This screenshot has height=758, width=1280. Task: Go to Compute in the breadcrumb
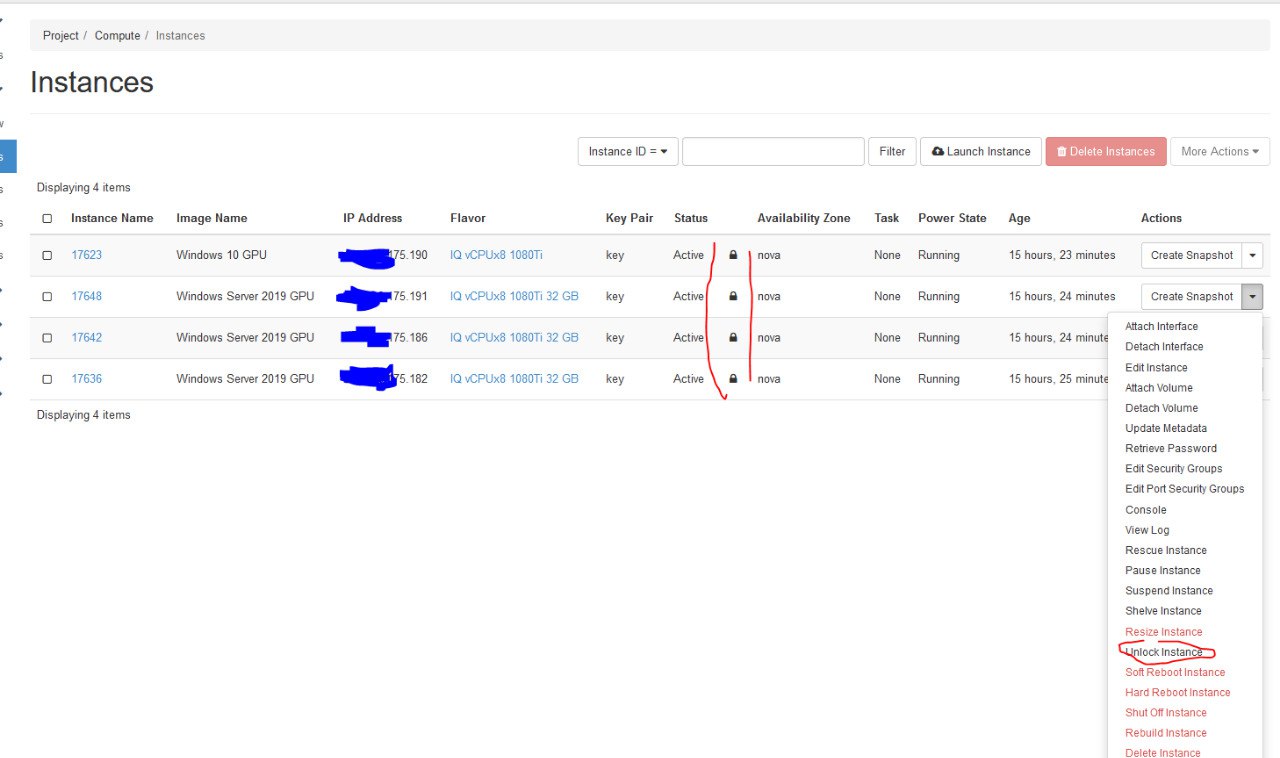117,36
